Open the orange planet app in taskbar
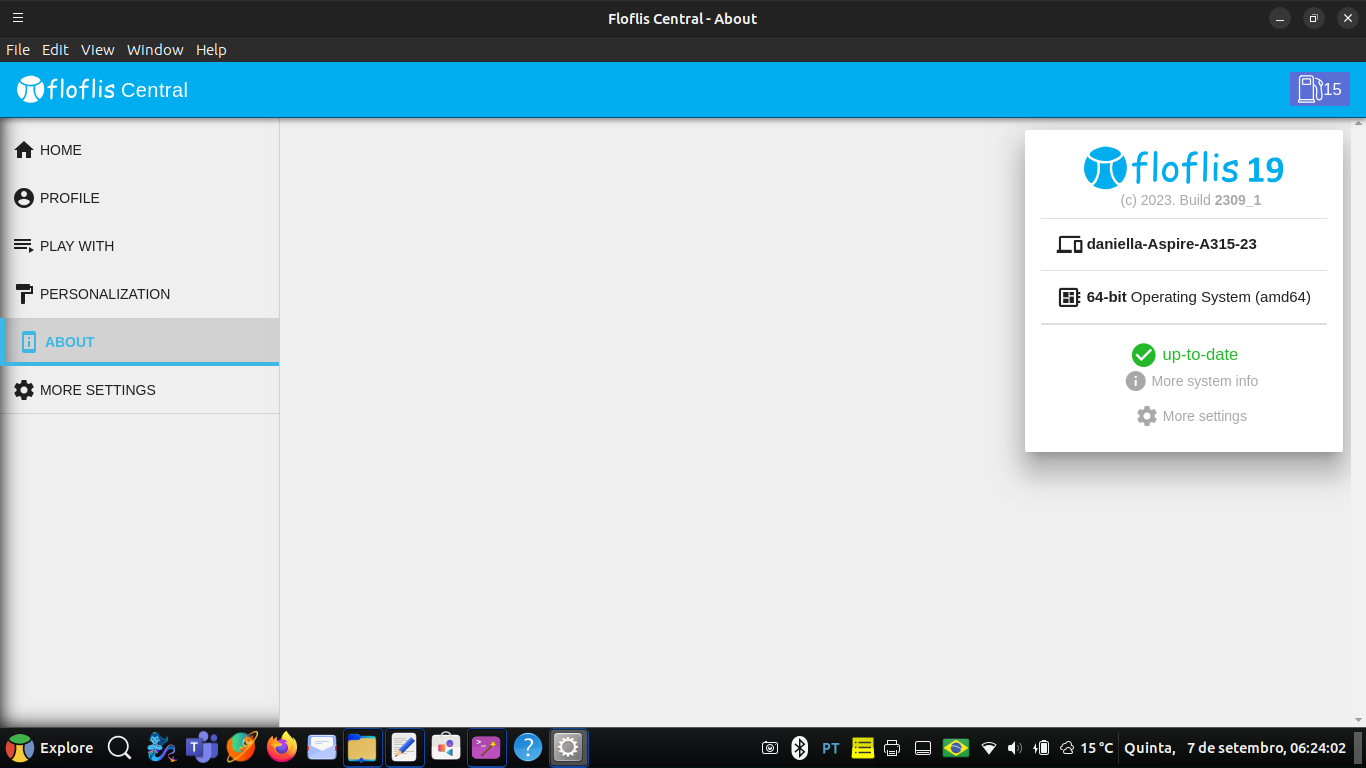Viewport: 1366px width, 768px height. 242,747
